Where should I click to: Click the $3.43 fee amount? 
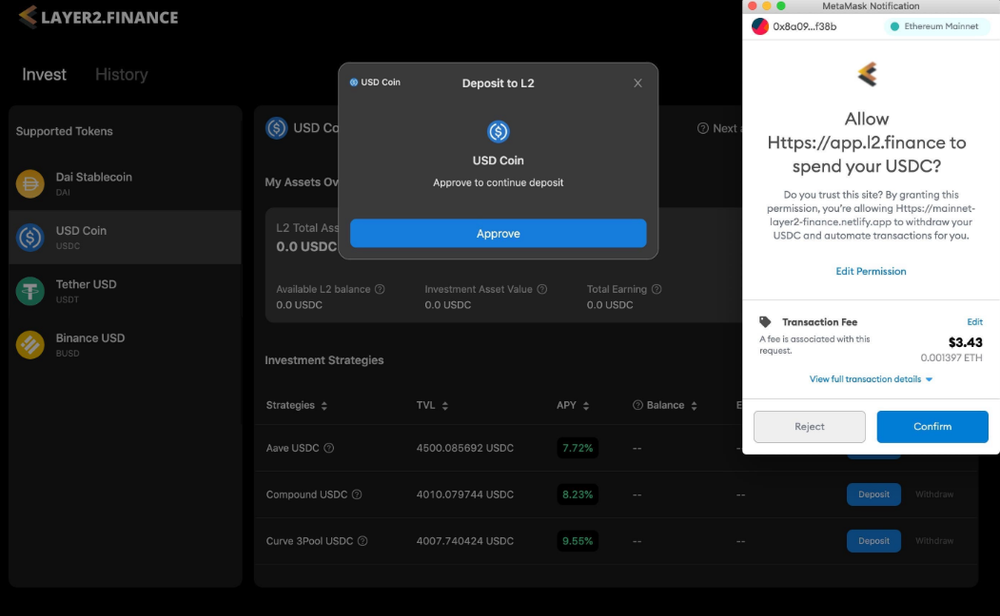click(x=966, y=342)
